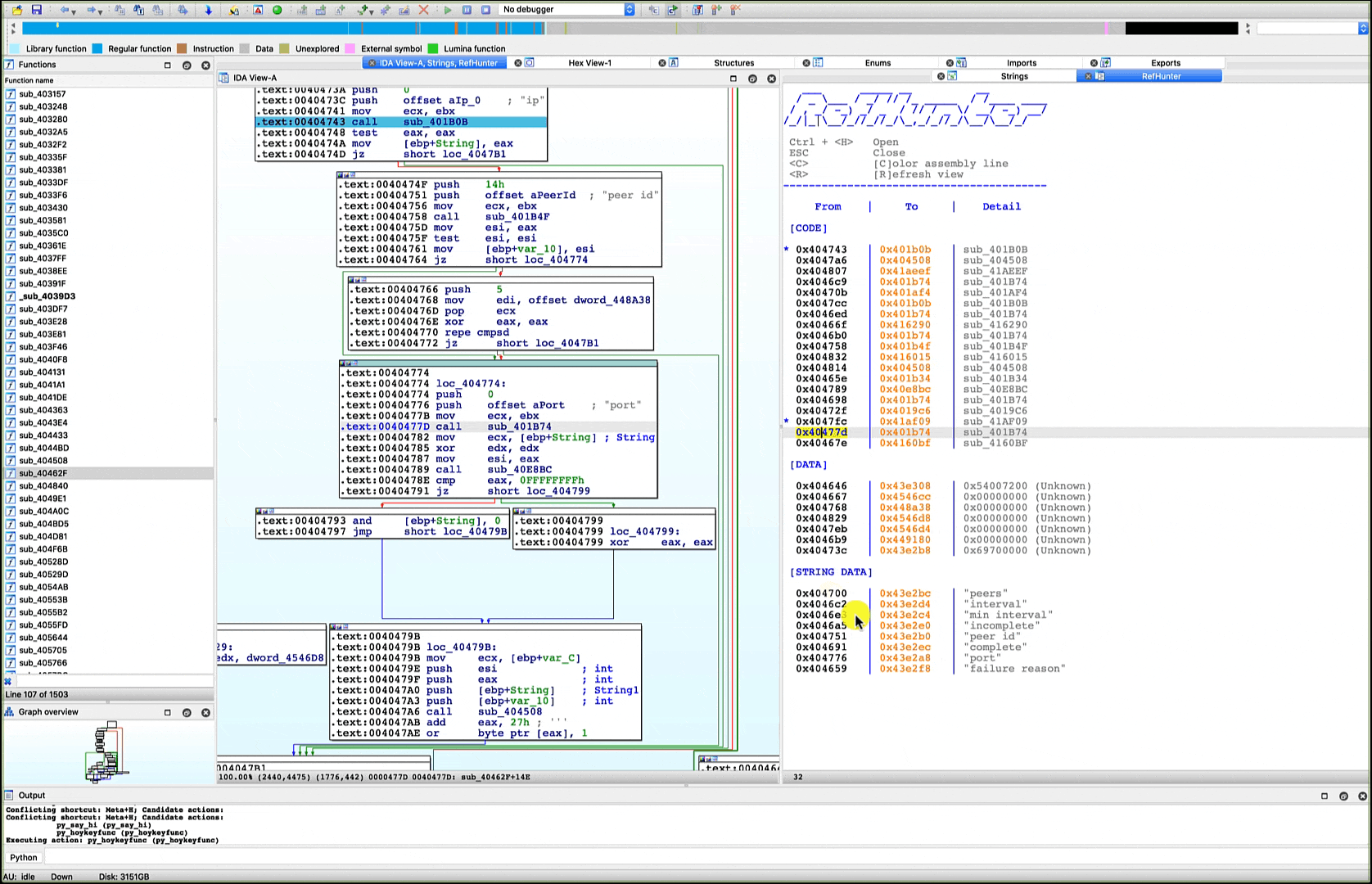1372x884 pixels.
Task: Click the blue Regular function color swatch
Action: click(97, 49)
